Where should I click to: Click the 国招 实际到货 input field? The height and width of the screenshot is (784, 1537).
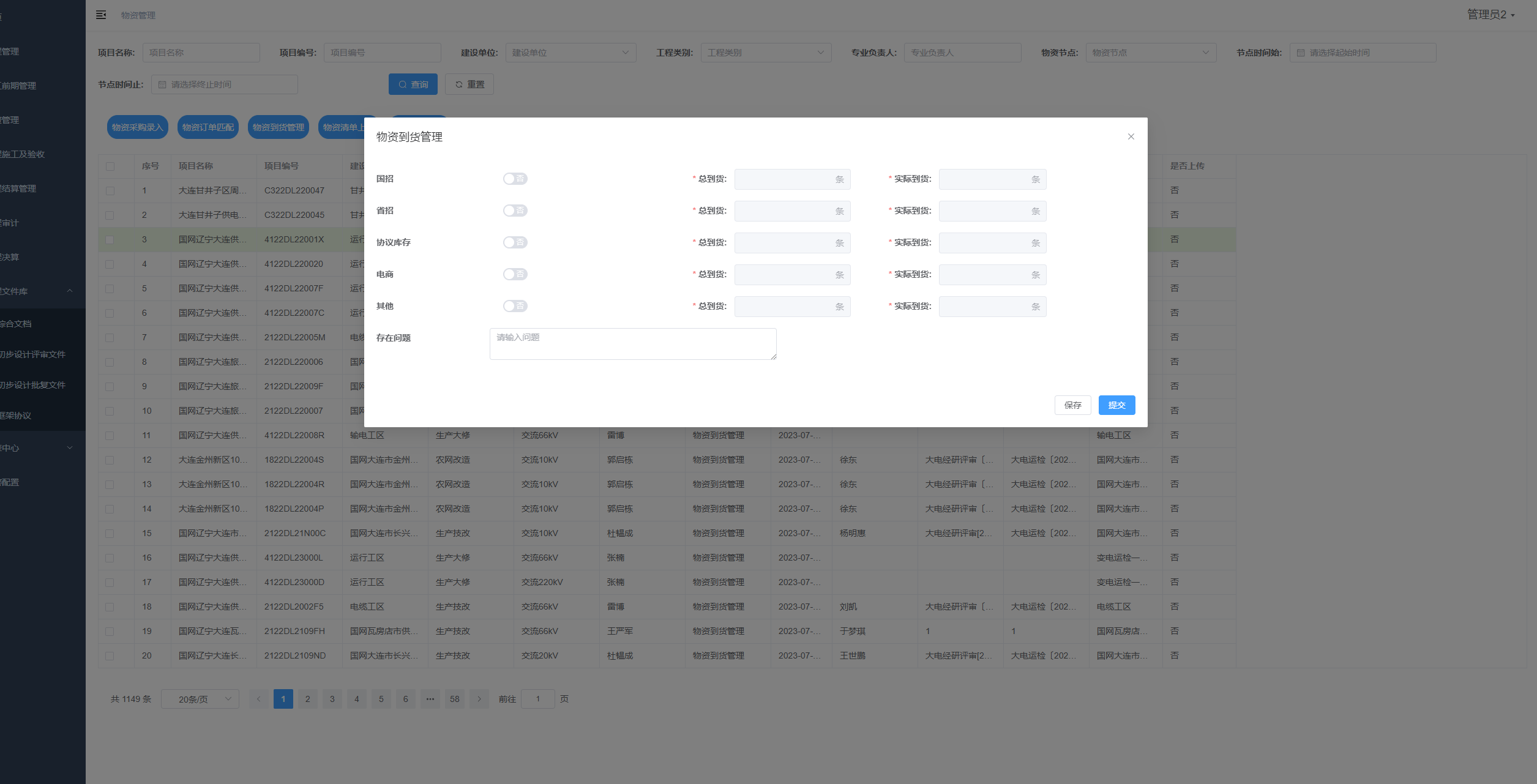[x=992, y=179]
